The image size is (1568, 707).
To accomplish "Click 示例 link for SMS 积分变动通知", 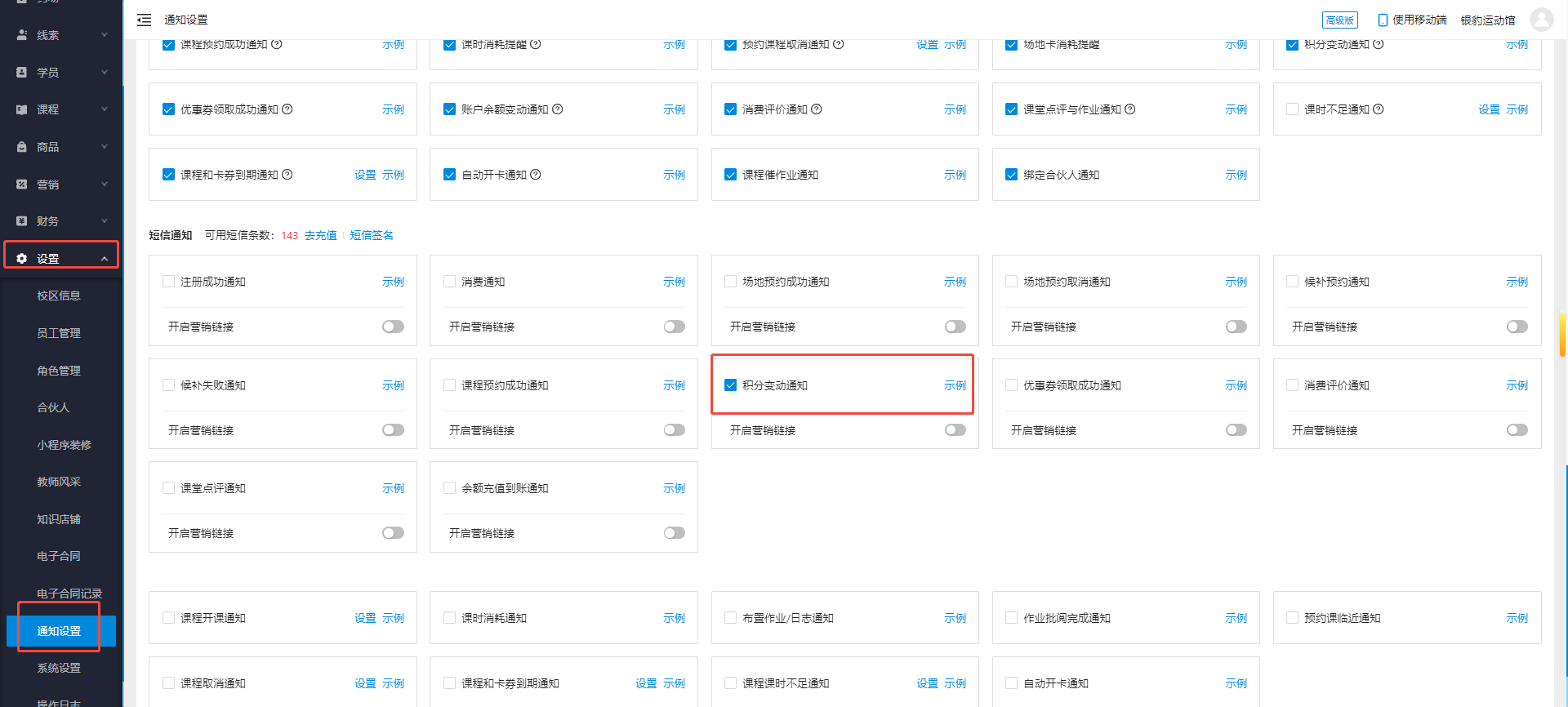I will [955, 385].
